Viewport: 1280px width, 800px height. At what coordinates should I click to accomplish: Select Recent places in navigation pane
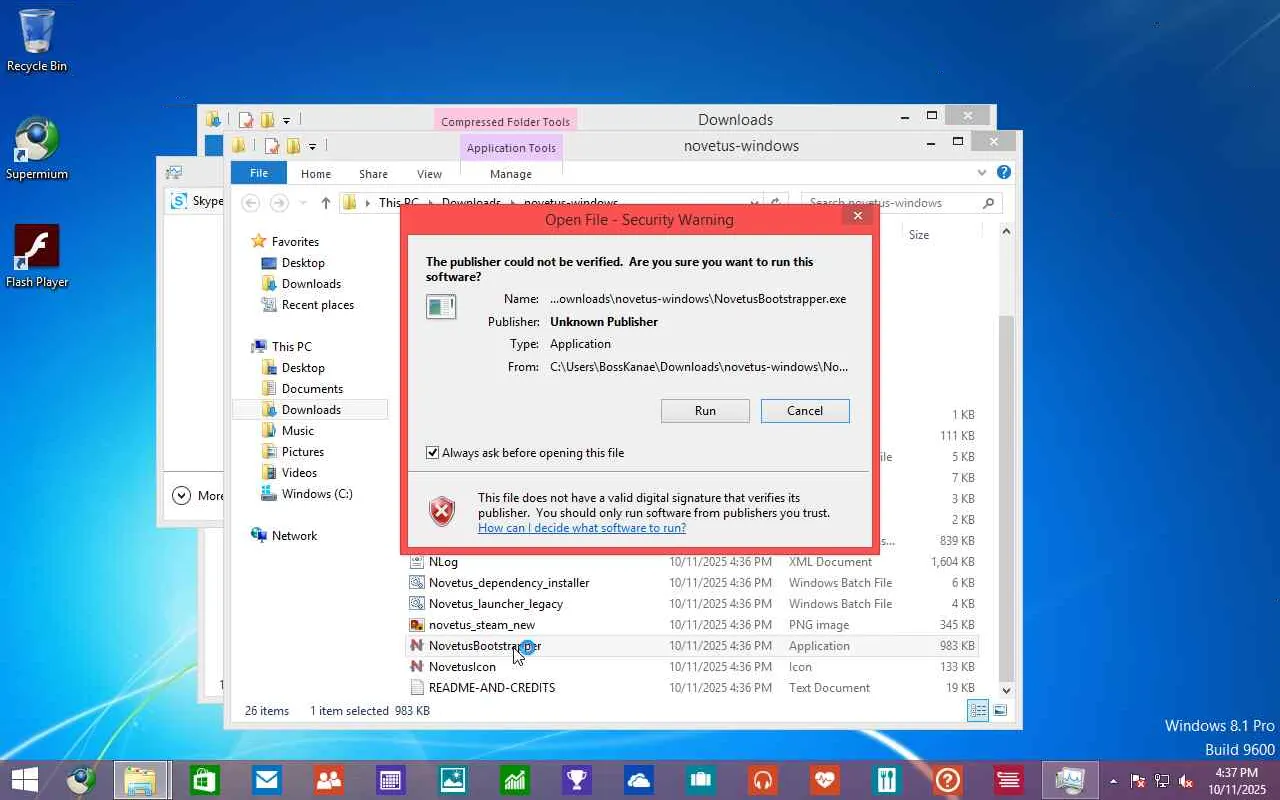[x=317, y=305]
